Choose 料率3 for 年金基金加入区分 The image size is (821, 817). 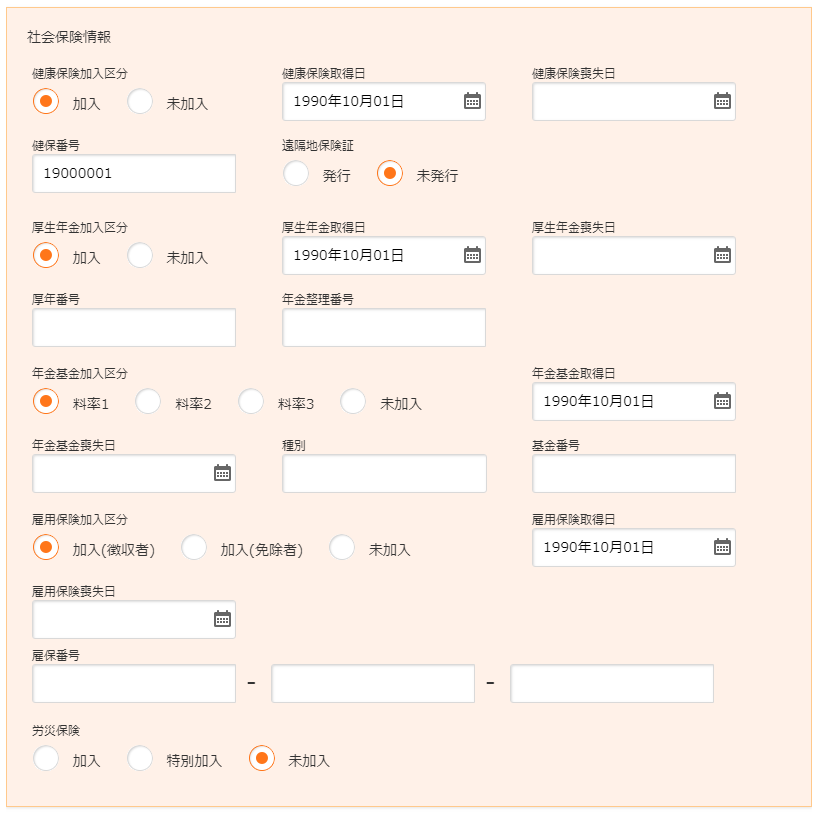[251, 402]
